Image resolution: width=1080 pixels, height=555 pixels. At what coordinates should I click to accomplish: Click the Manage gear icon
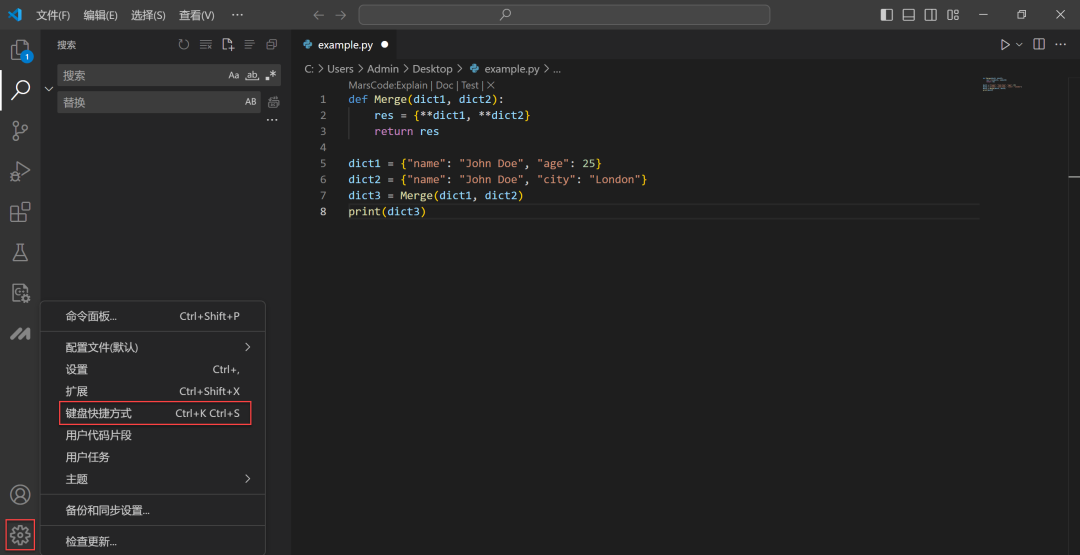pos(20,535)
